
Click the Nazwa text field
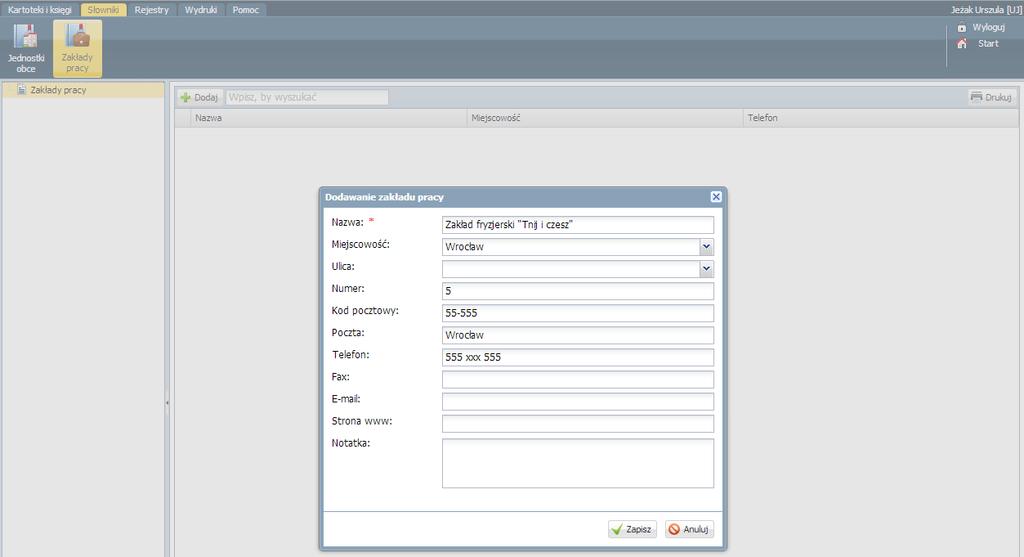578,225
